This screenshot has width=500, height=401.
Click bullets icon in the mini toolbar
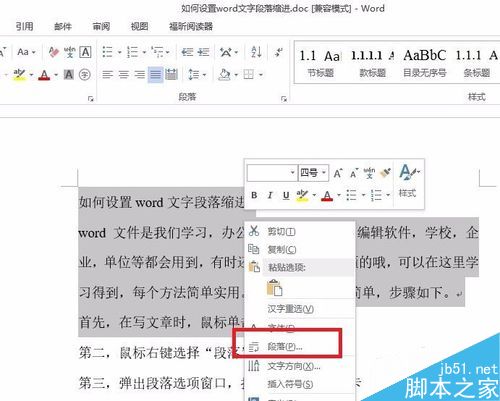351,195
